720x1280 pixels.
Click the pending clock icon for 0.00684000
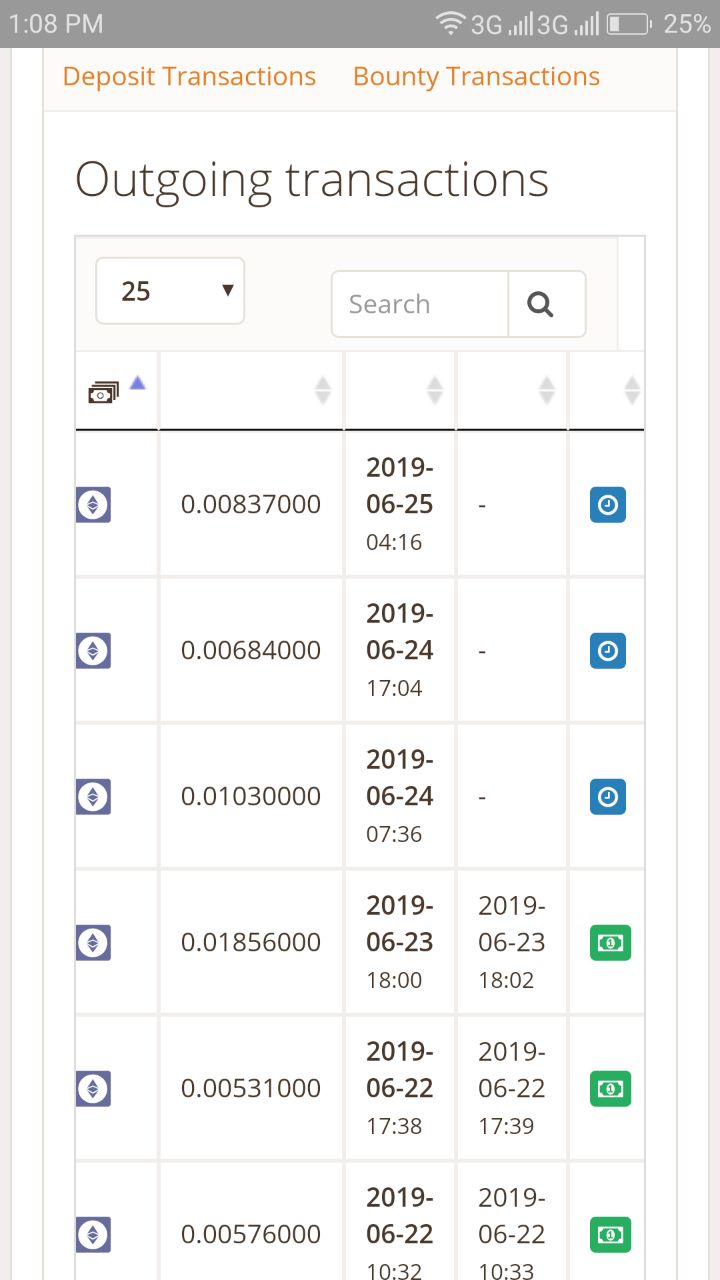[x=608, y=651]
